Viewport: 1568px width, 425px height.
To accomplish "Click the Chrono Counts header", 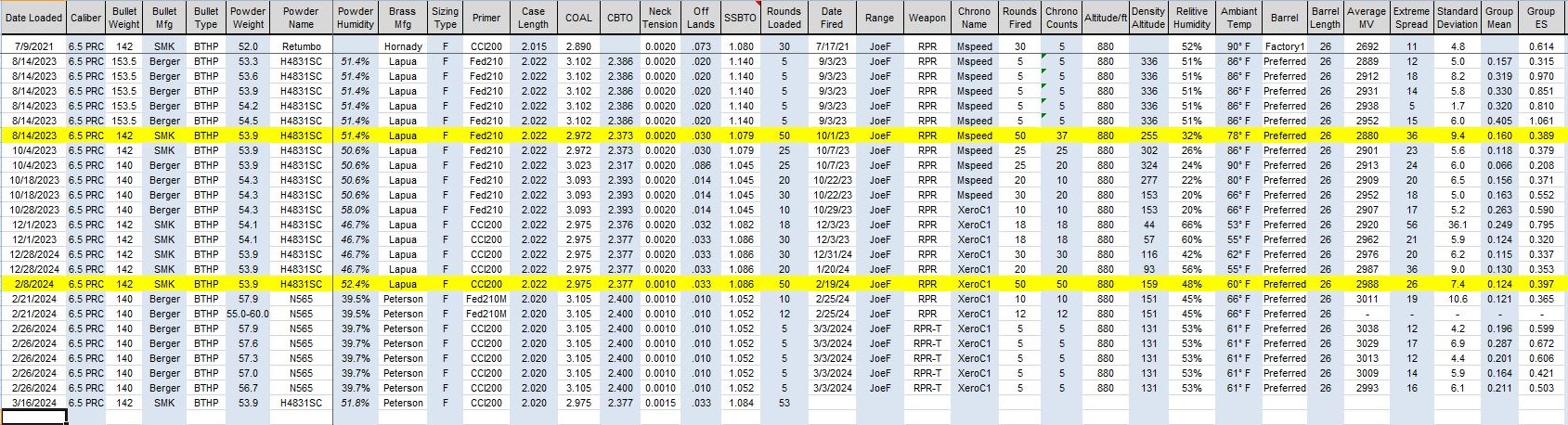I will coord(1061,18).
